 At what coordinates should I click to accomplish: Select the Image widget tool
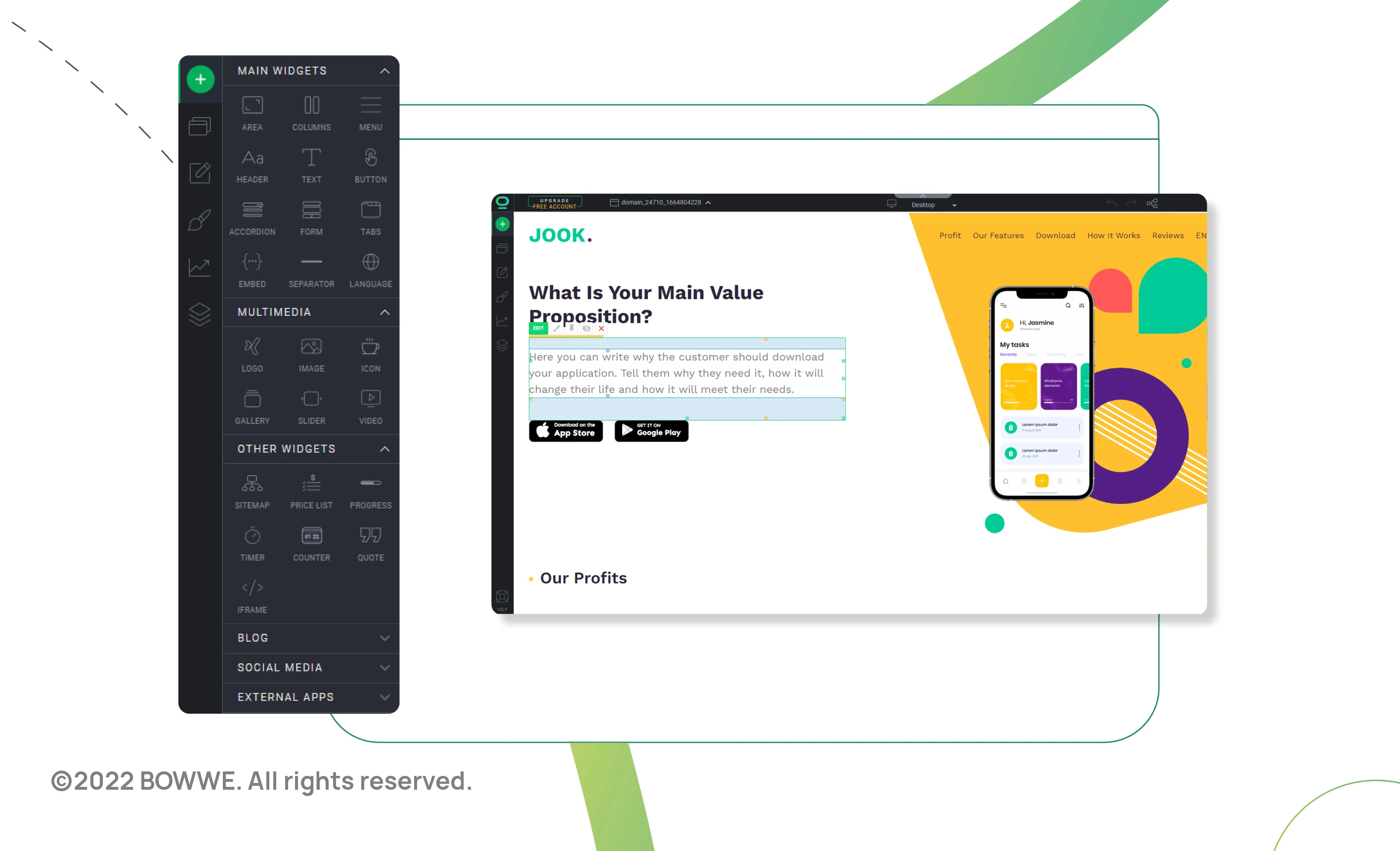312,356
